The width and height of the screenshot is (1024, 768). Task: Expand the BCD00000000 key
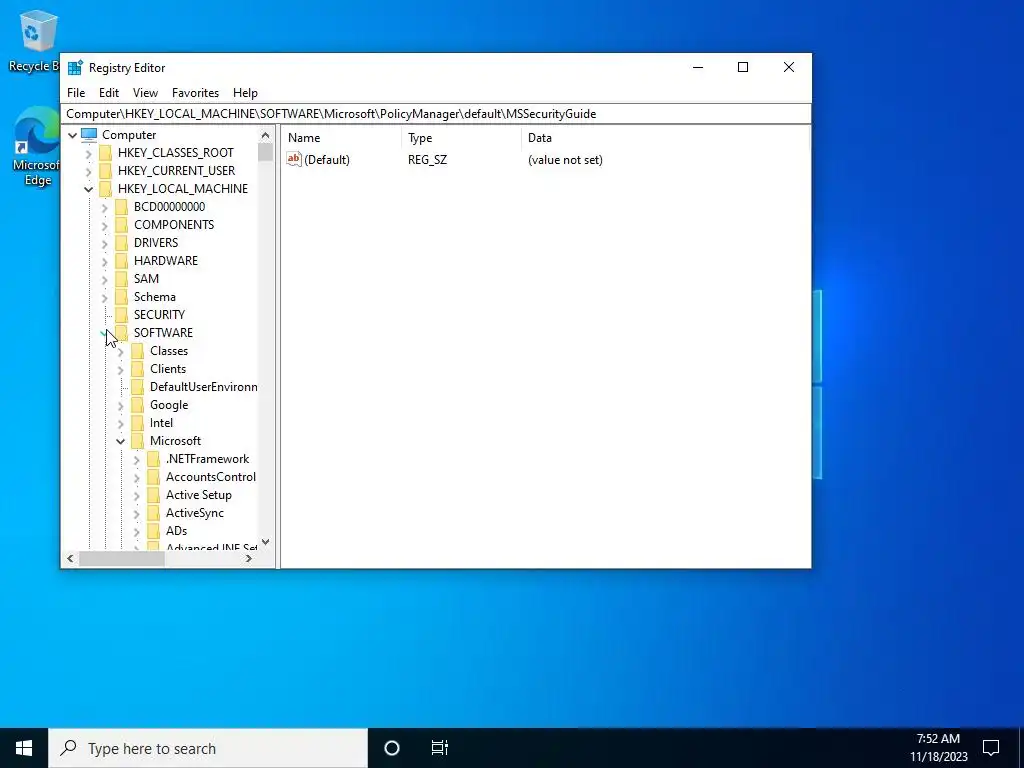104,208
